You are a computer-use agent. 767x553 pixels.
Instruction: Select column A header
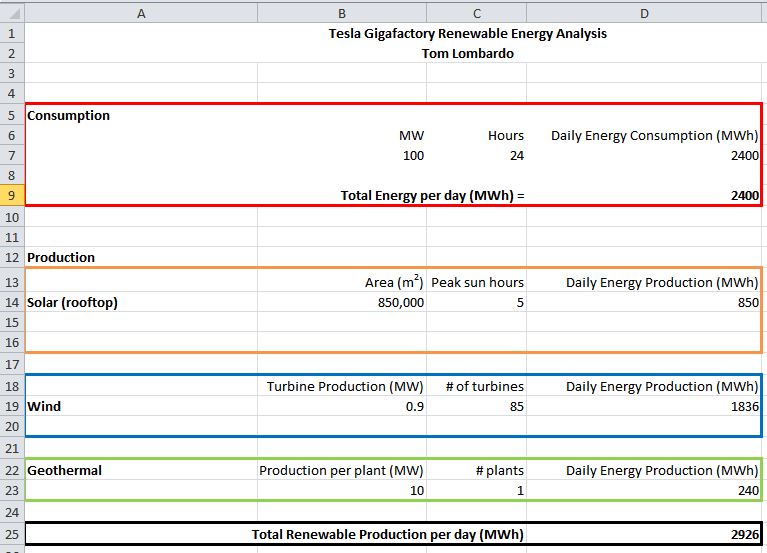[141, 14]
